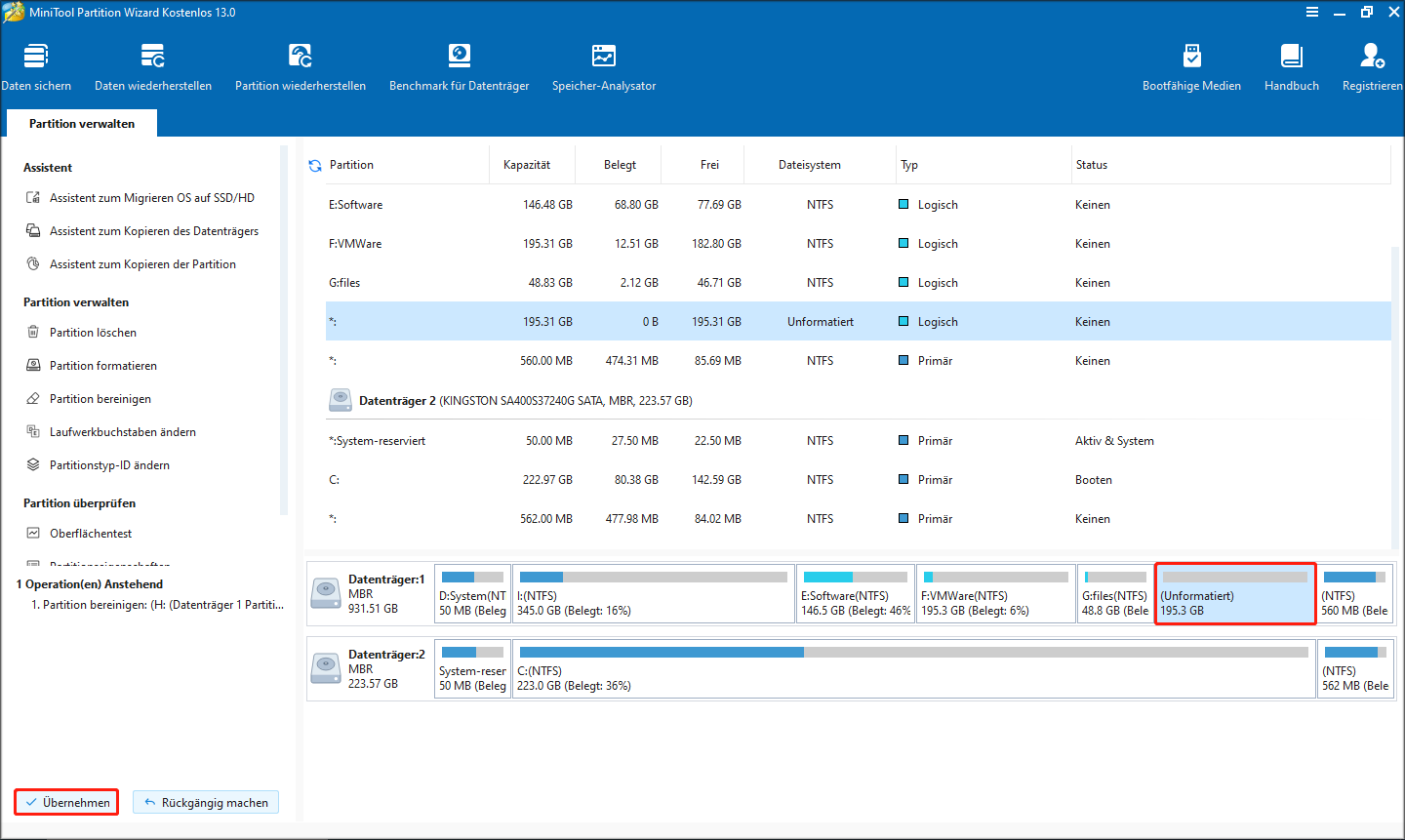
Task: Select the unformatted 195.31 GB partition row
Action: (x=683, y=321)
